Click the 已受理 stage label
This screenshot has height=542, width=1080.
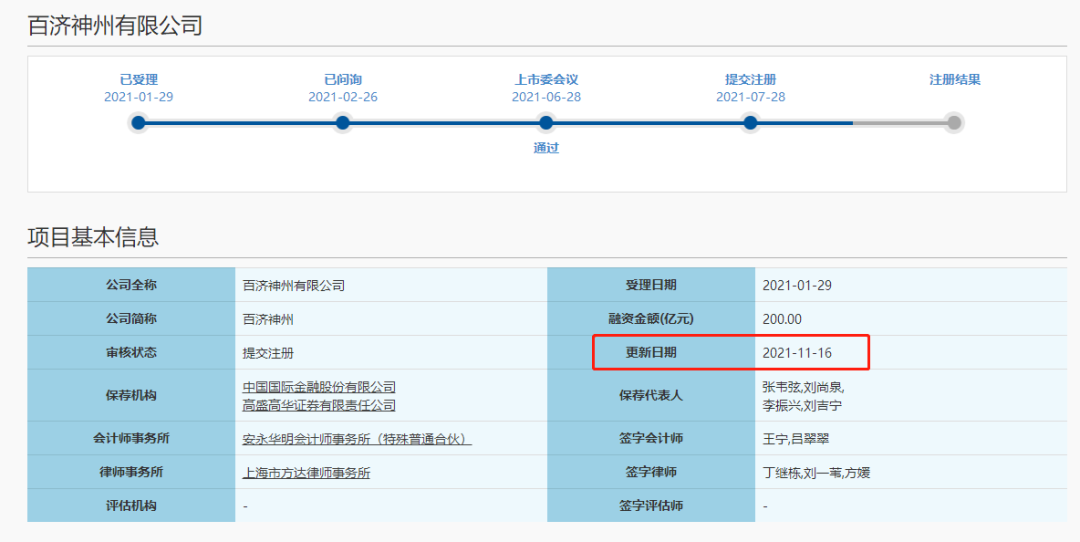click(x=138, y=80)
